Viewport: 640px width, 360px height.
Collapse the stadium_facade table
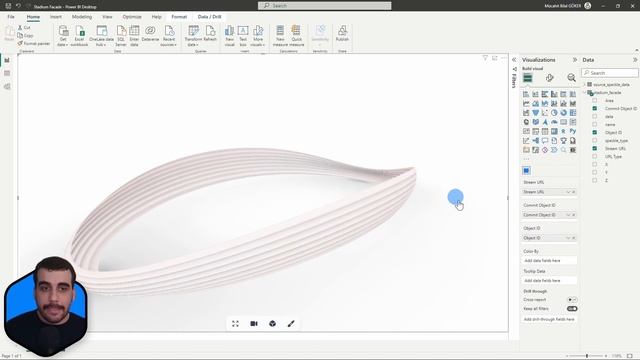(x=584, y=93)
